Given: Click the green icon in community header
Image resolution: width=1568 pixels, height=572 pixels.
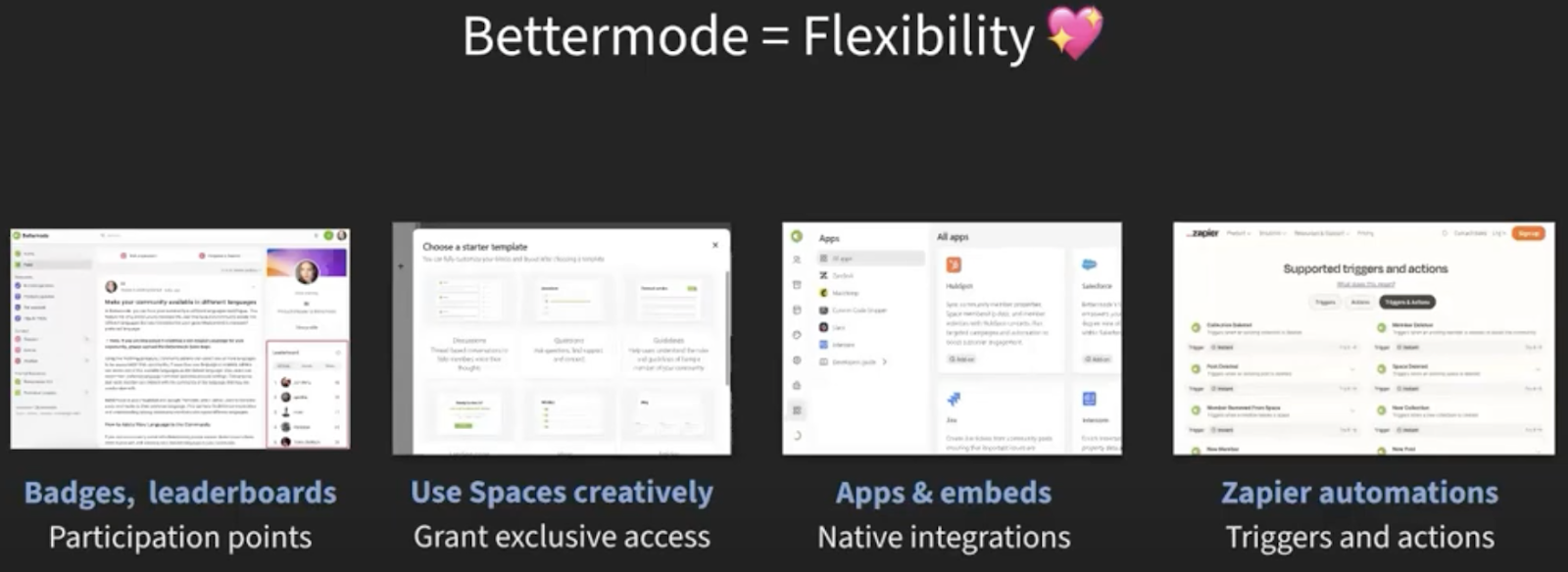Looking at the screenshot, I should point(328,236).
